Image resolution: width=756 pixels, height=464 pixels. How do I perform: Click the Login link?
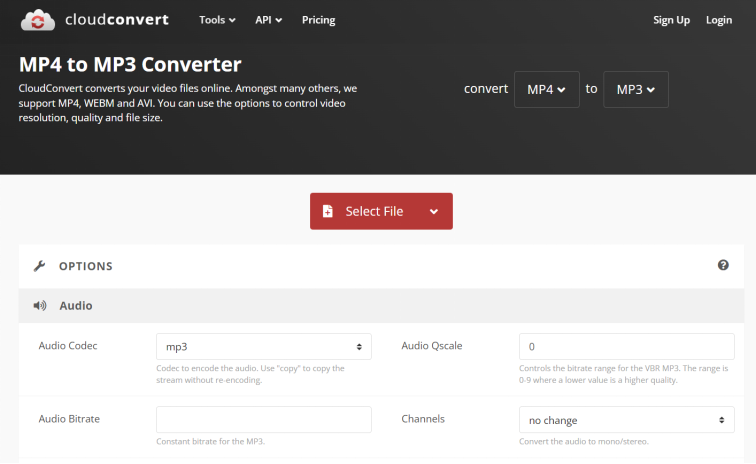[x=718, y=20]
